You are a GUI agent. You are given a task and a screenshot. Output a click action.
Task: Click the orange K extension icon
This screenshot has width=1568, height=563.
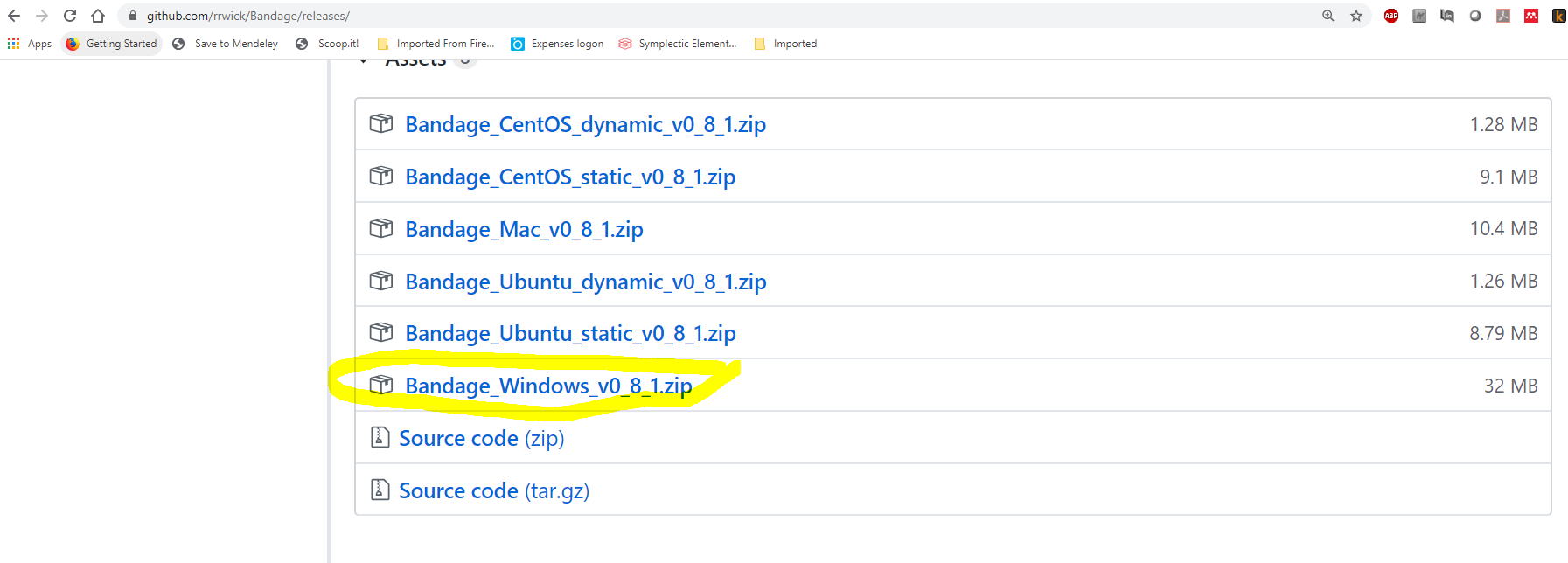click(1558, 16)
